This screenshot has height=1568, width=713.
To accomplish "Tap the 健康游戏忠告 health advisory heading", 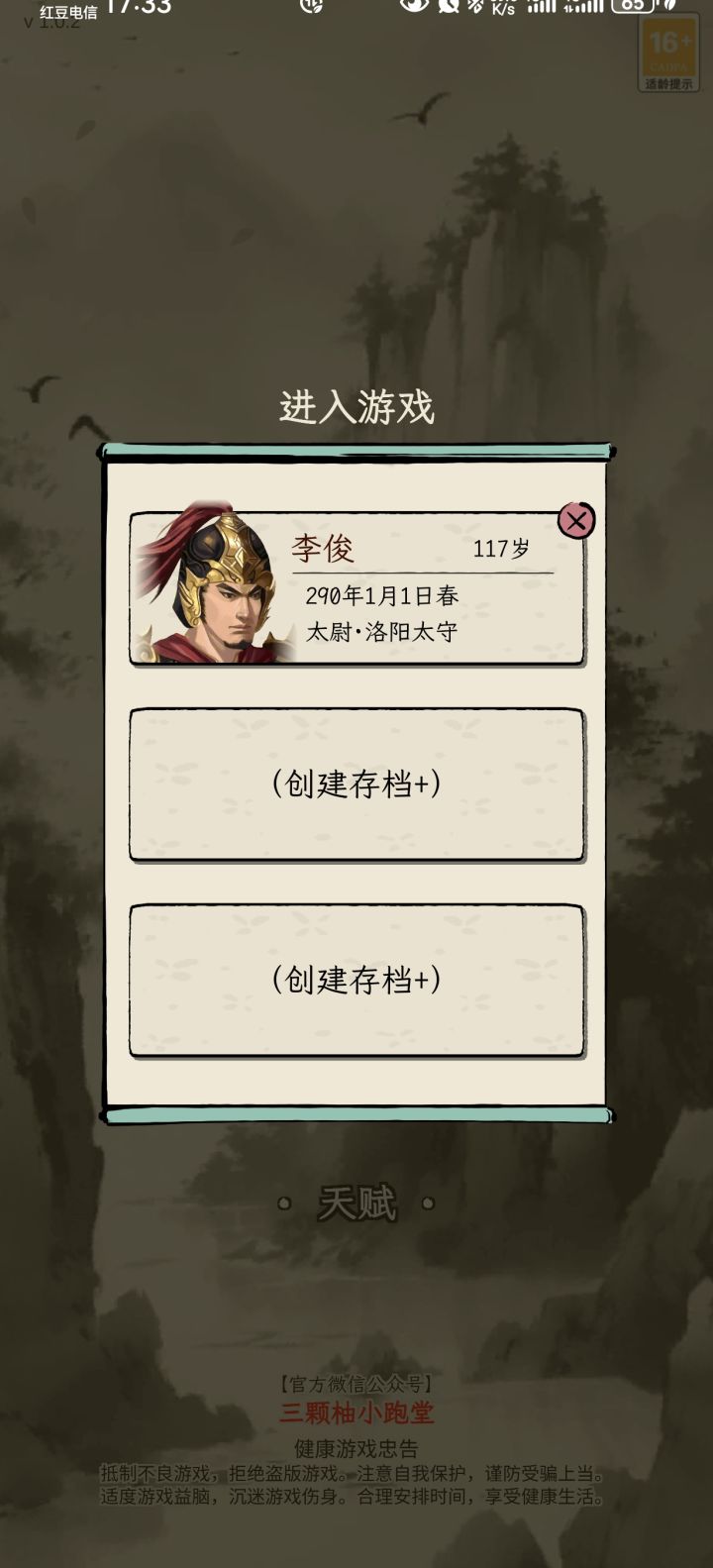I will (356, 1448).
